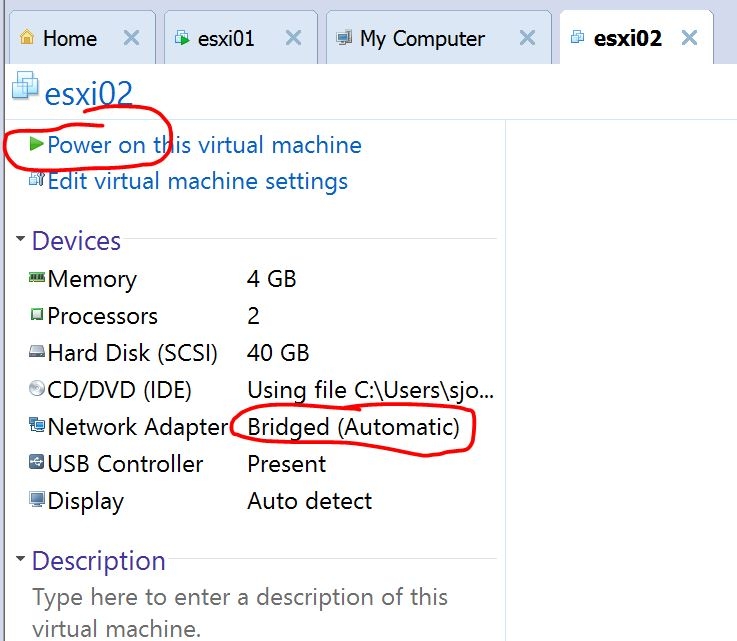Collapse the Description section
The image size is (737, 641).
[20, 559]
